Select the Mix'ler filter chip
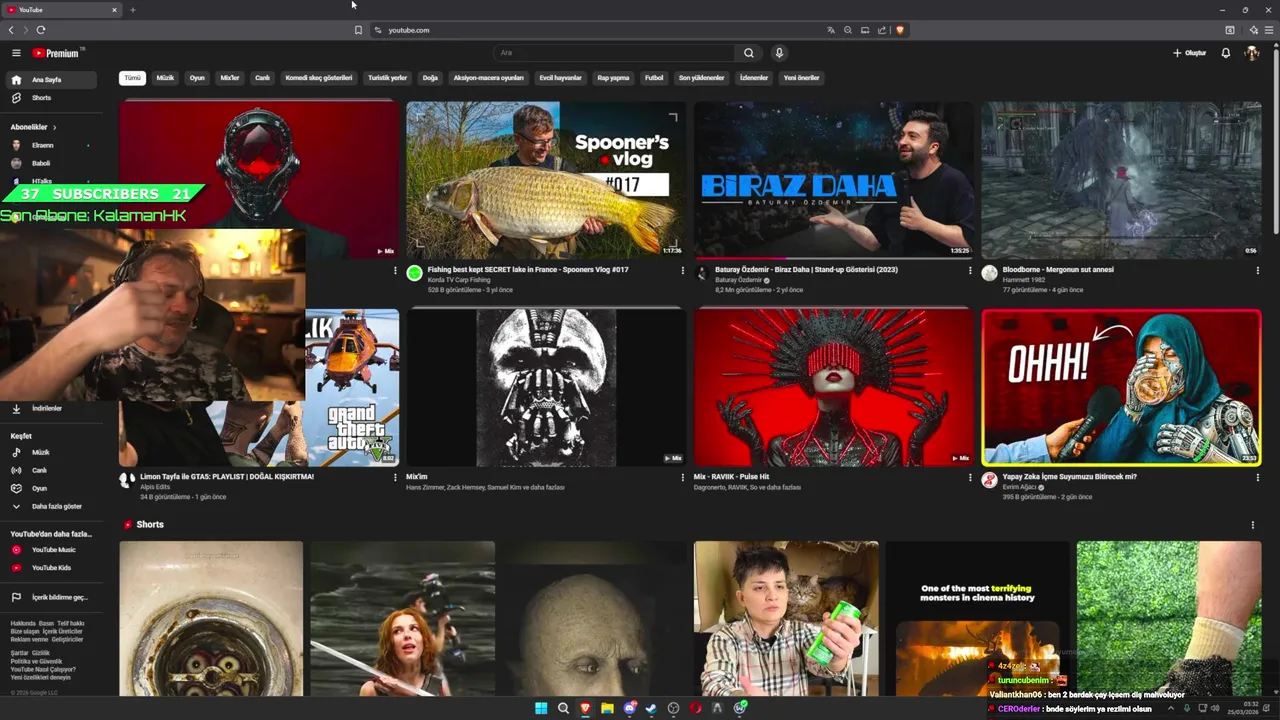Screen dimensions: 1280x720 [x=230, y=78]
